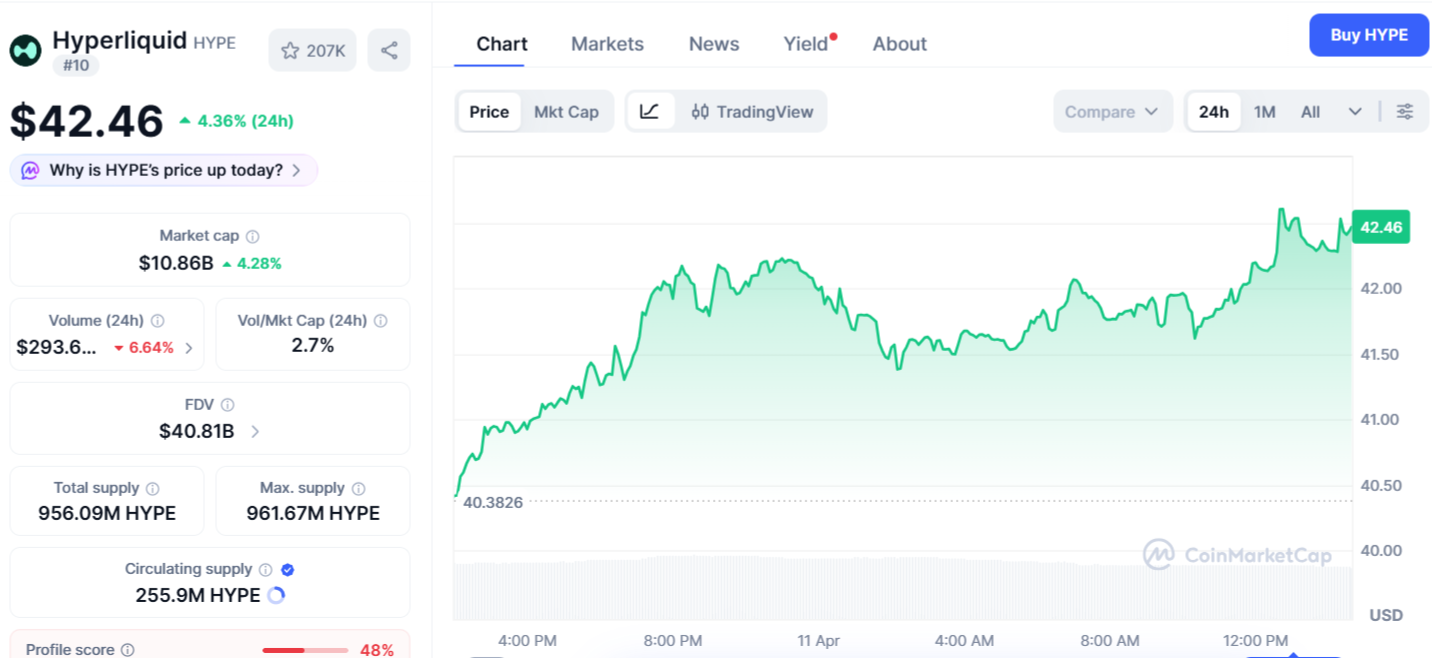
Task: Open the share icon next to watchlist
Action: coord(389,49)
